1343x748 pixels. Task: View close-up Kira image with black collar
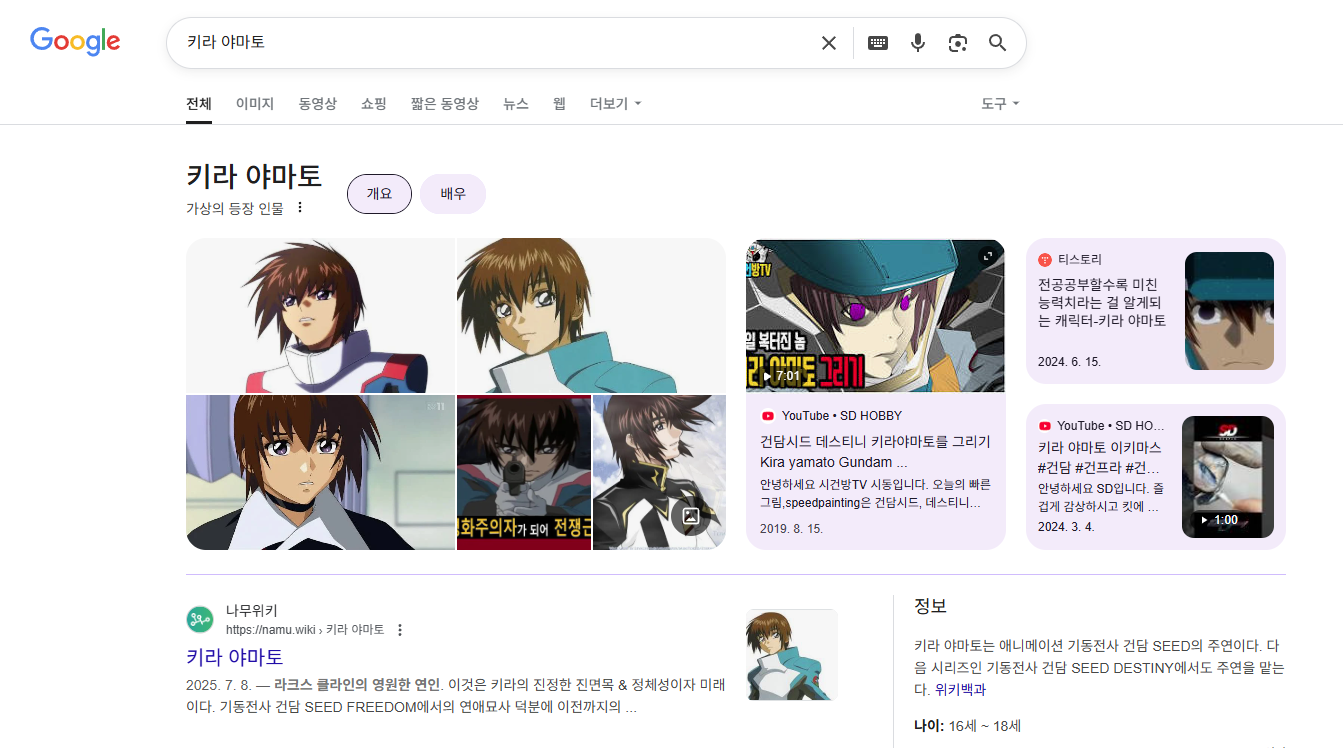320,473
